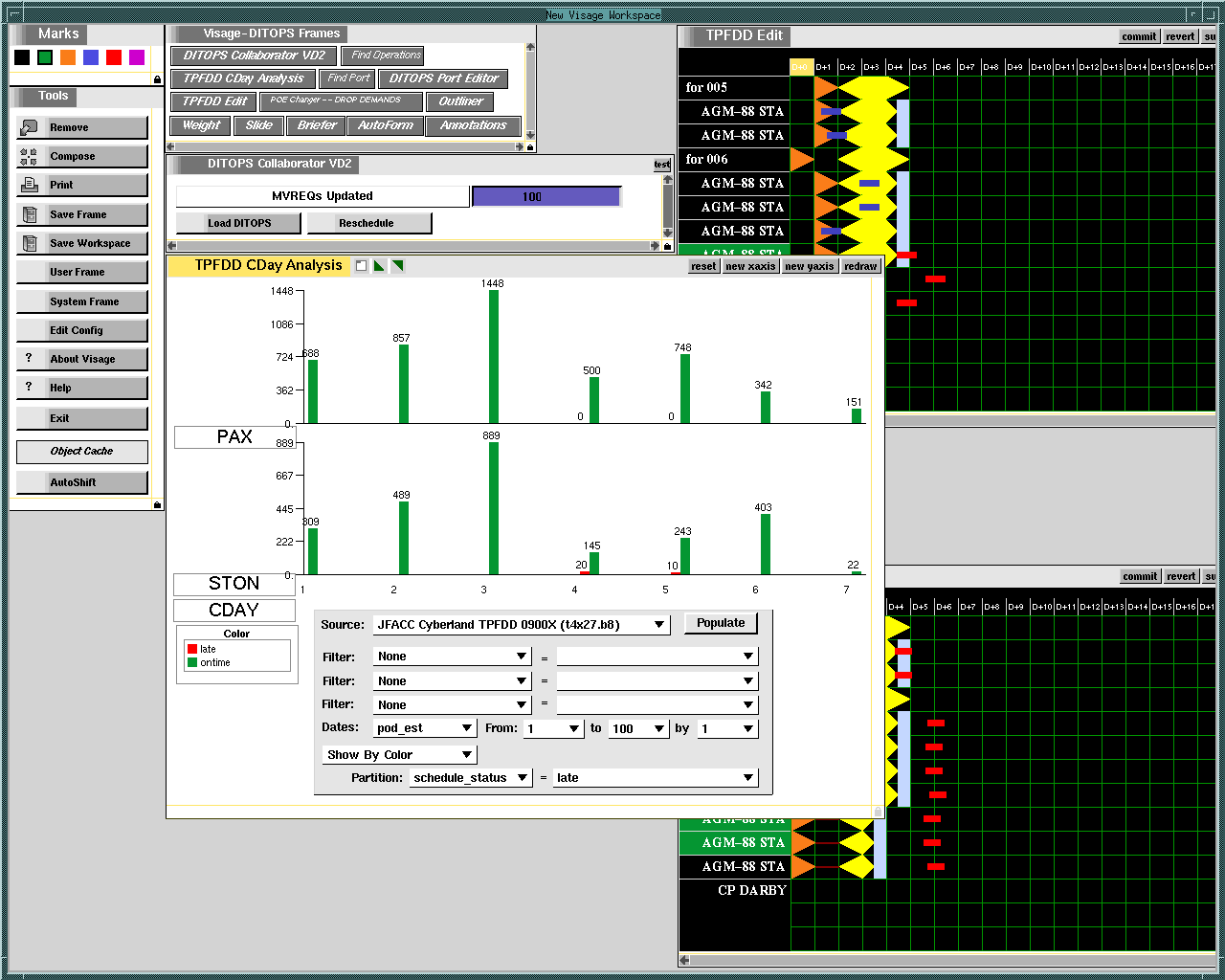Select the DITOPS Port Editor frame
1225x980 pixels.
(443, 78)
